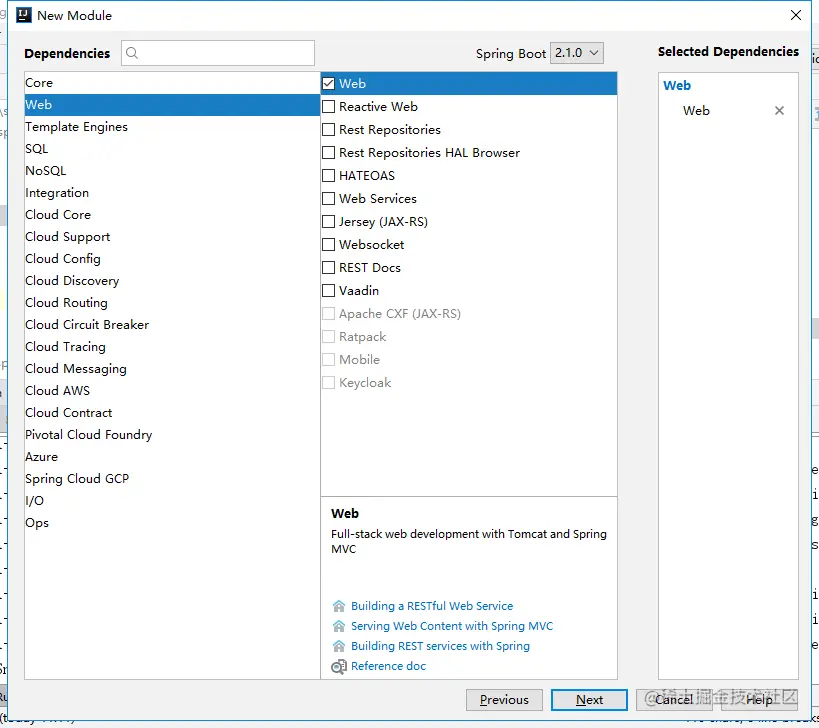The height and width of the screenshot is (728, 819).
Task: Open the Cloud Discovery category
Action: pyautogui.click(x=172, y=280)
